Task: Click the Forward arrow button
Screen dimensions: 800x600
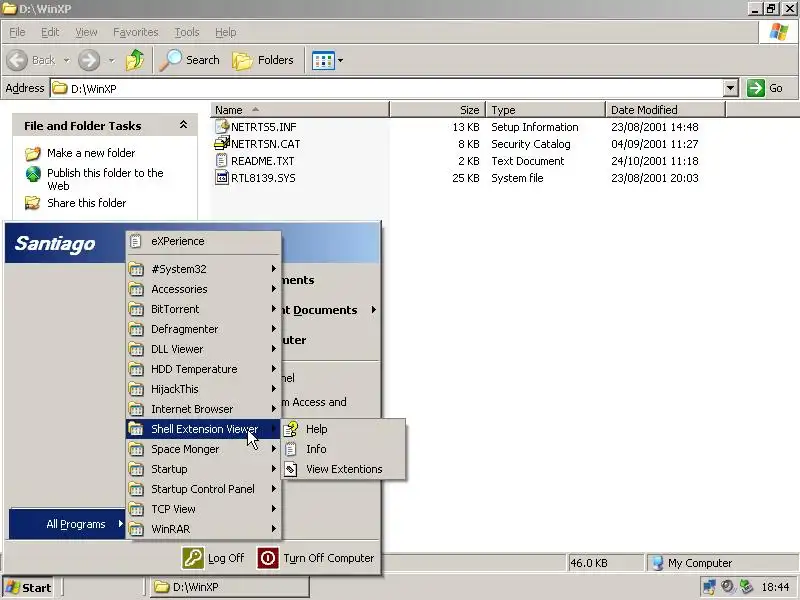Action: click(89, 60)
